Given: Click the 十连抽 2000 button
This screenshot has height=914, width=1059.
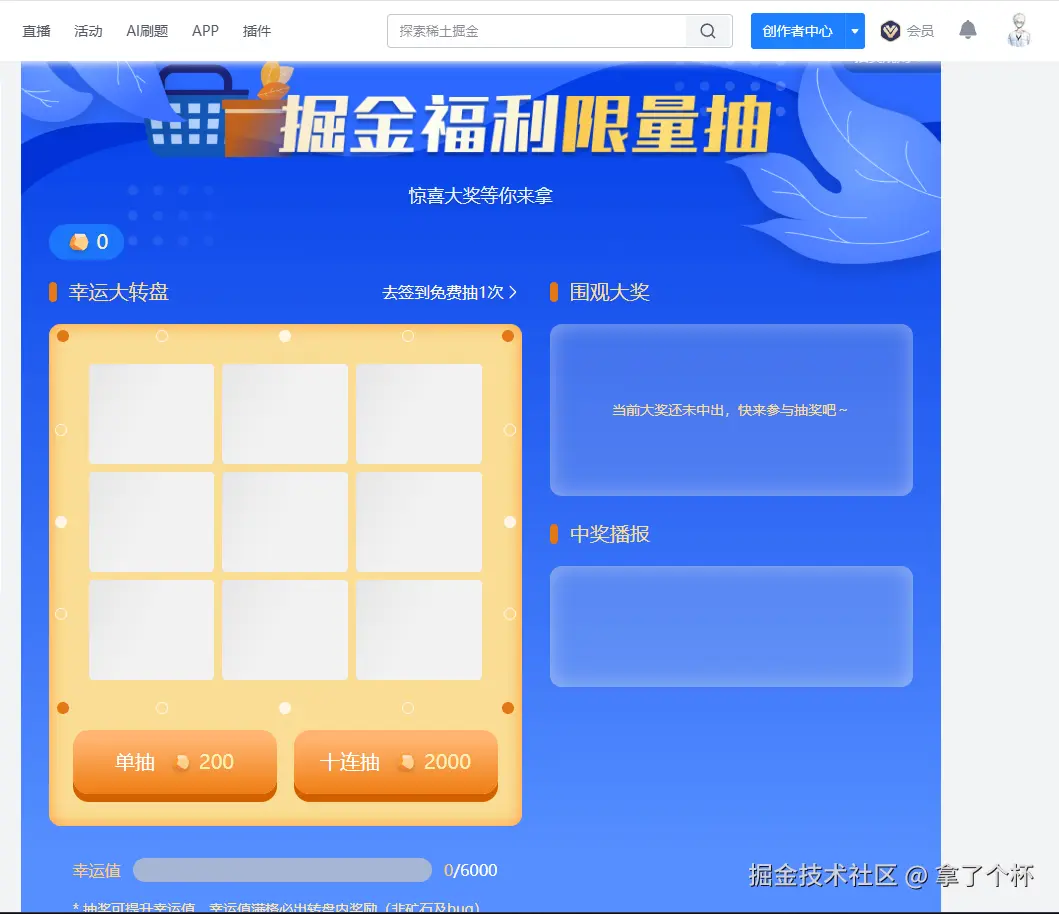Looking at the screenshot, I should coord(395,762).
